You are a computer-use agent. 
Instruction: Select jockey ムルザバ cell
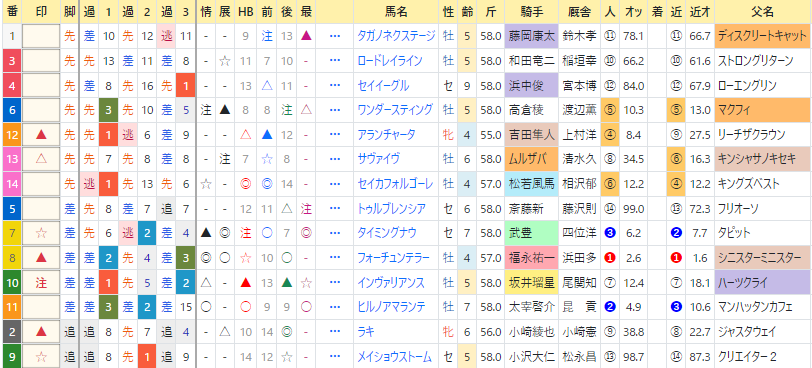[532, 159]
